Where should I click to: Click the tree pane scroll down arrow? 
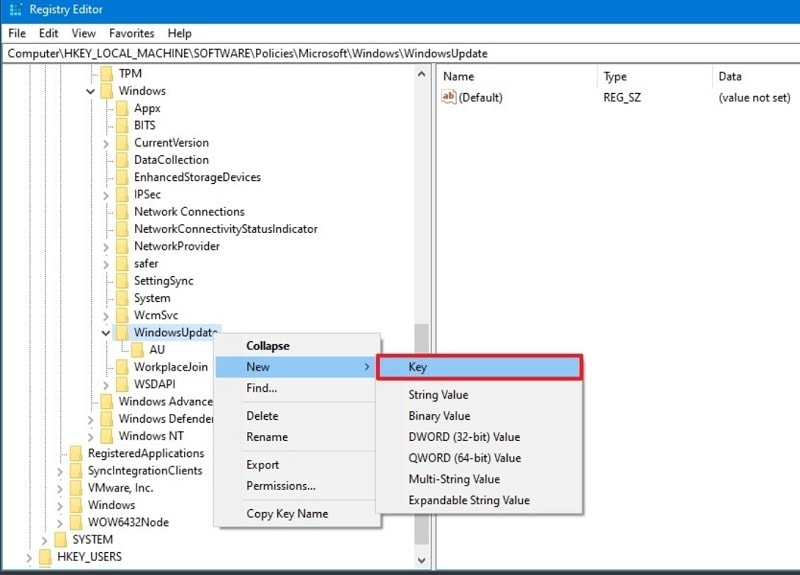point(421,560)
